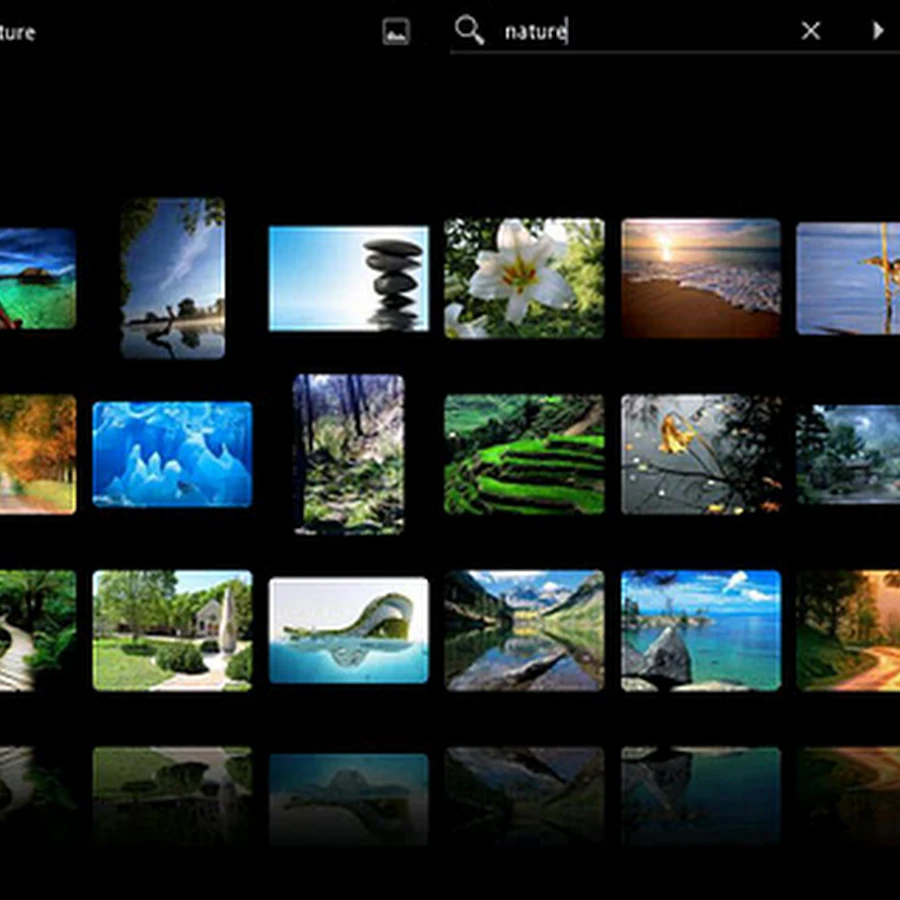Viewport: 900px width, 900px height.
Task: Open the park with stone monument photo
Action: click(x=172, y=630)
